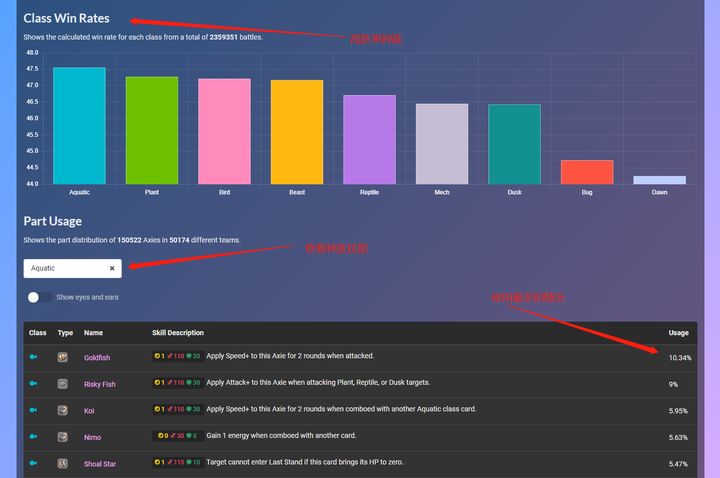Sort table by Name column header

point(93,333)
